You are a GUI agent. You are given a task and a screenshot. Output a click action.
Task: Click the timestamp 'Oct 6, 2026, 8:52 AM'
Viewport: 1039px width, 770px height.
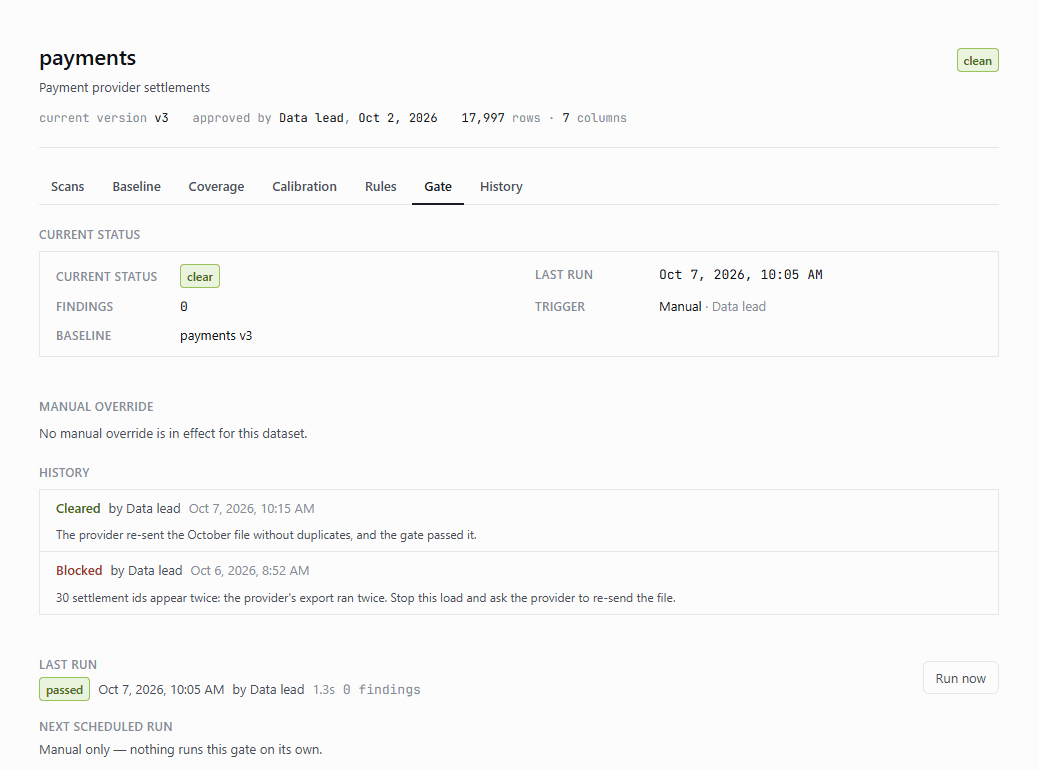250,571
